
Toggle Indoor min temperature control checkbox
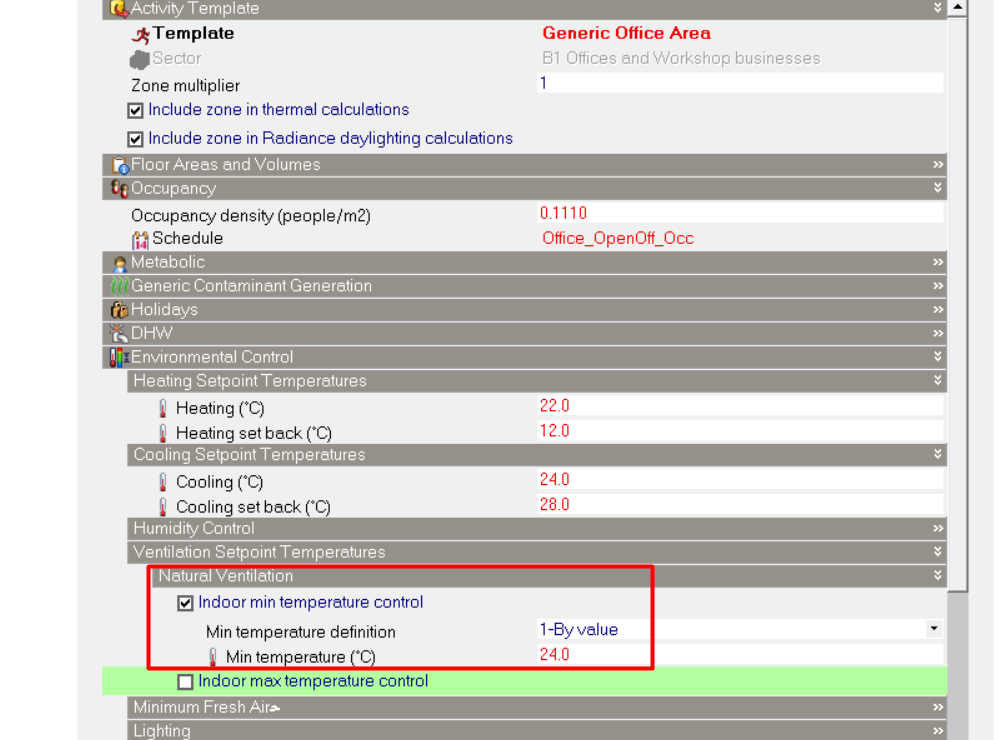click(x=185, y=603)
